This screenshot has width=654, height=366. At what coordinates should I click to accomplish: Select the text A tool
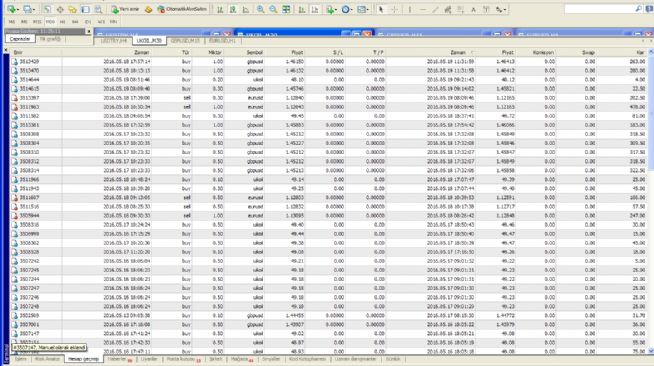473,9
